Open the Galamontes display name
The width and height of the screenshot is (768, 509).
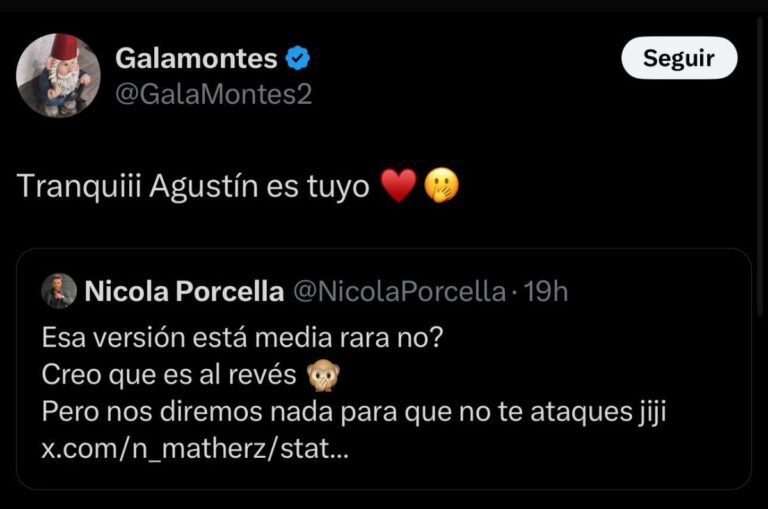coord(196,58)
